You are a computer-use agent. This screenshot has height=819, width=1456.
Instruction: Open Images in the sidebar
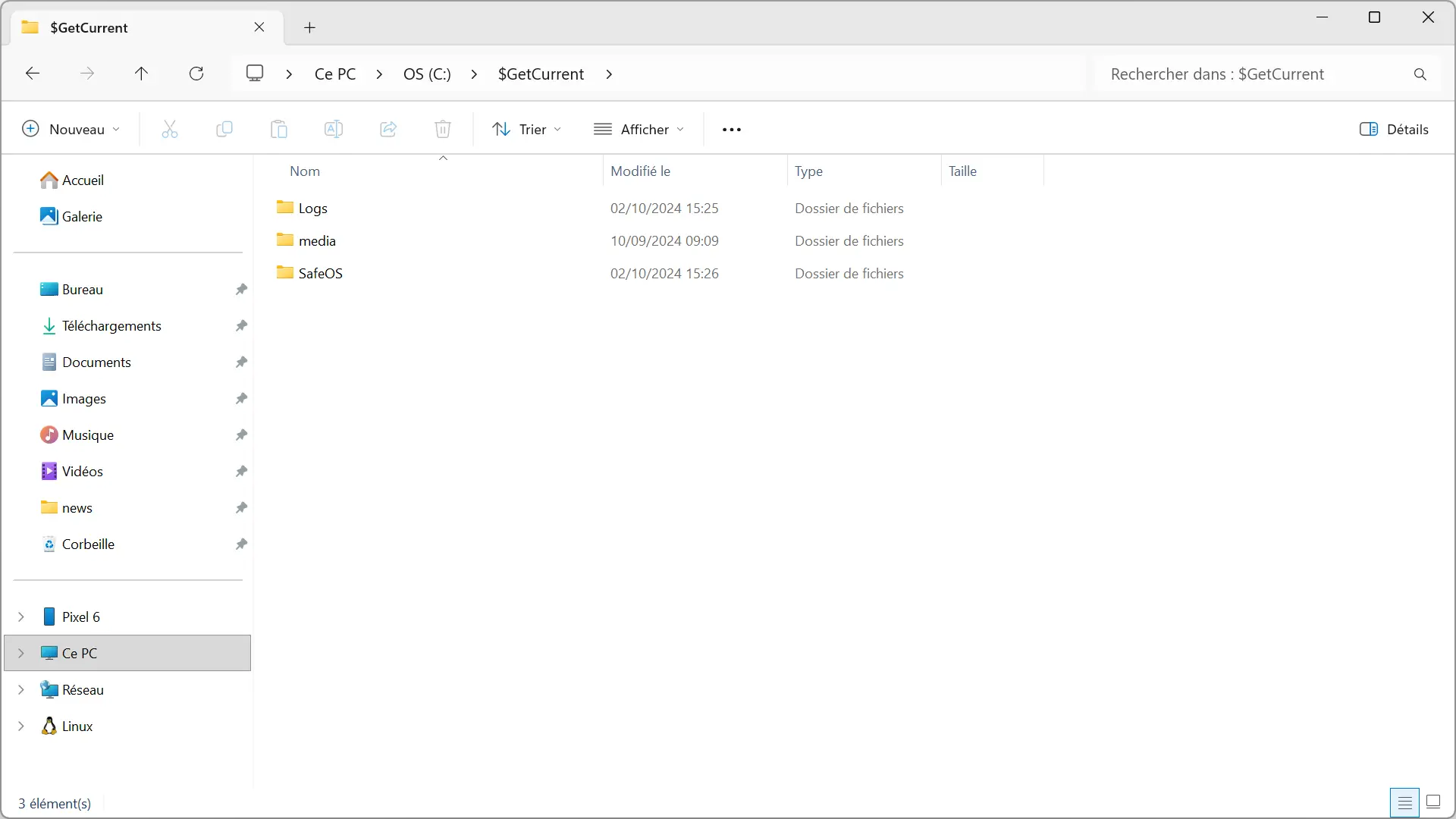click(x=84, y=399)
